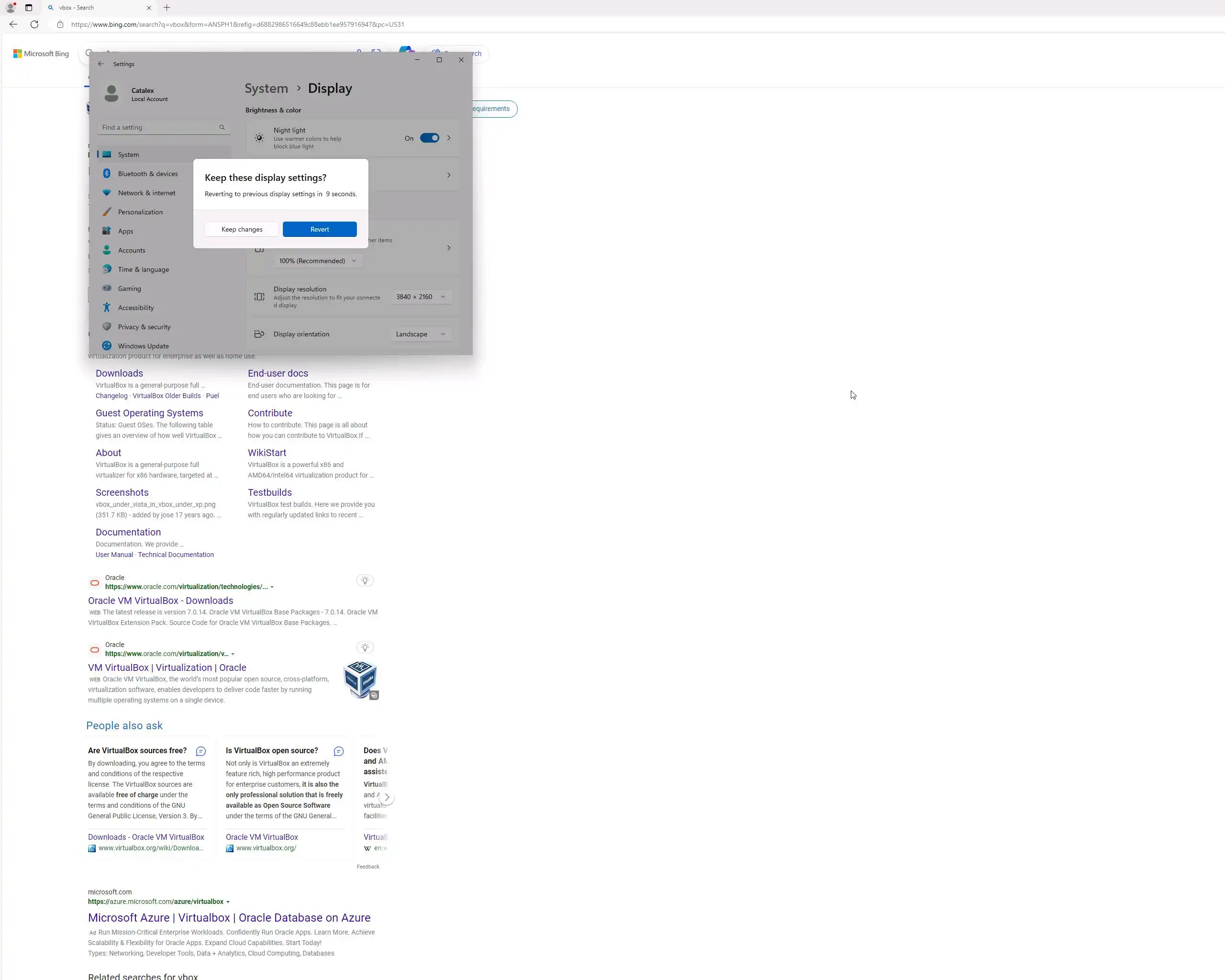Click the Settings window back arrow
Screen dimensions: 1225x980
(x=101, y=64)
